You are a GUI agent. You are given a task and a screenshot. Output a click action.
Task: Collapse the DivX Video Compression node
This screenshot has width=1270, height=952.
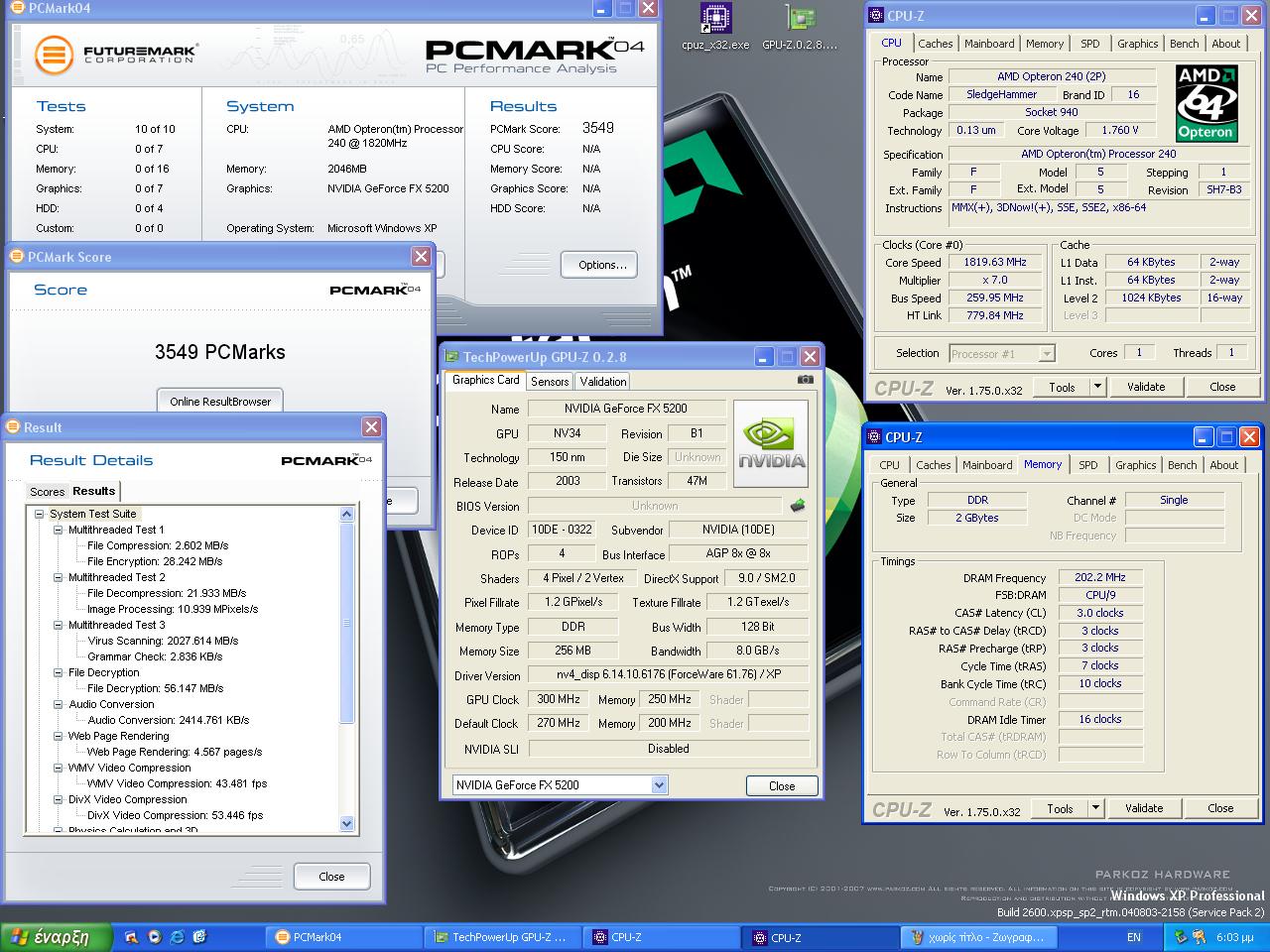(59, 799)
